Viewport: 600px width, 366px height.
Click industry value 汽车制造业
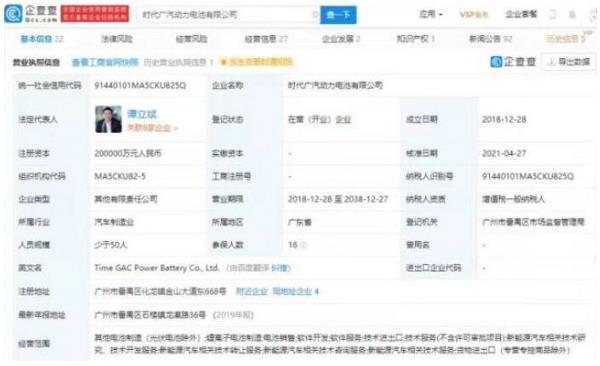coord(114,222)
